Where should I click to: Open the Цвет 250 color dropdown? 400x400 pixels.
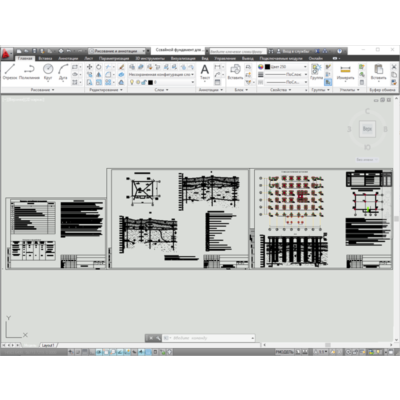point(285,67)
